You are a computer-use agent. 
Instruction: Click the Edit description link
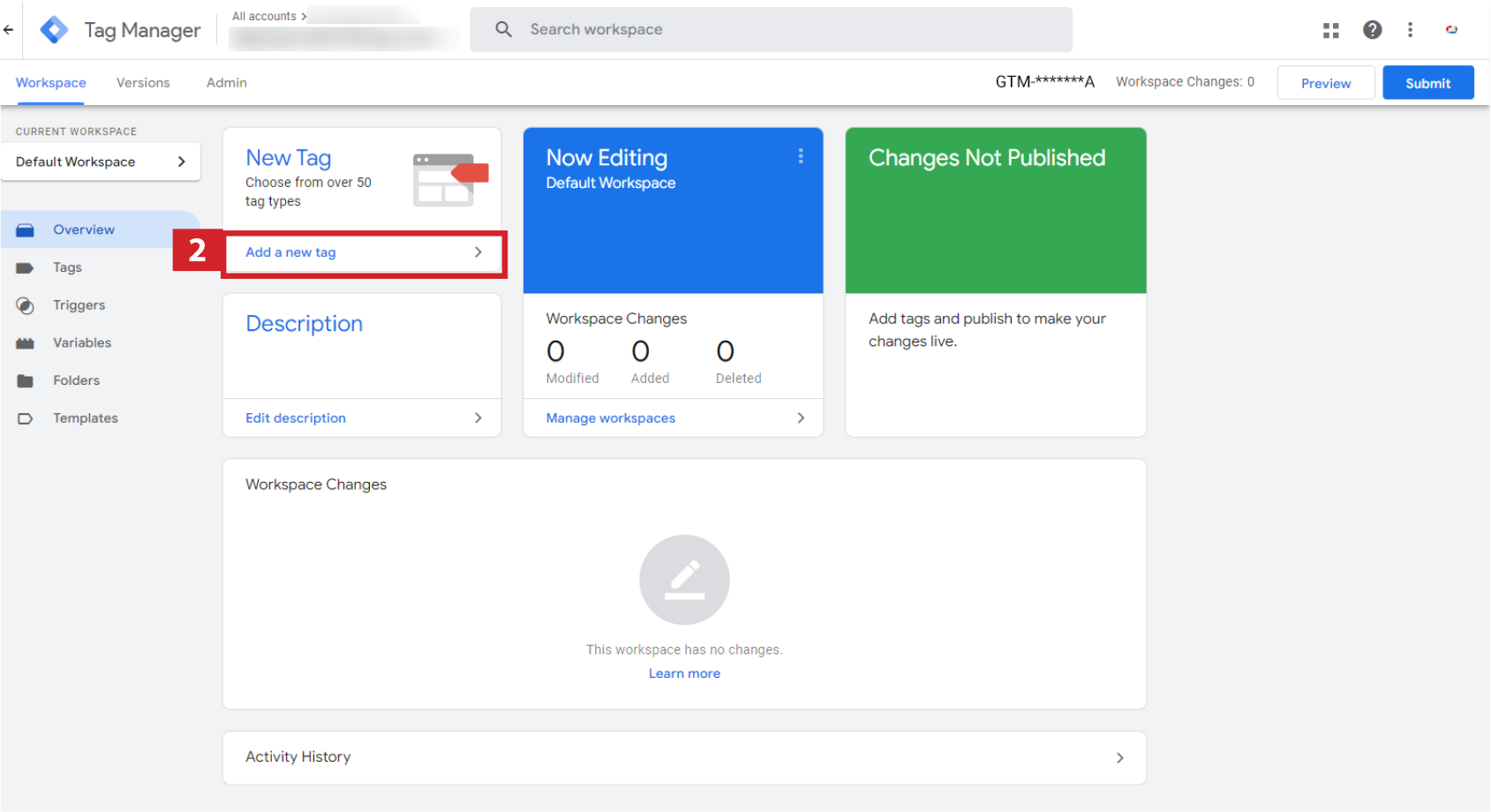coord(296,418)
